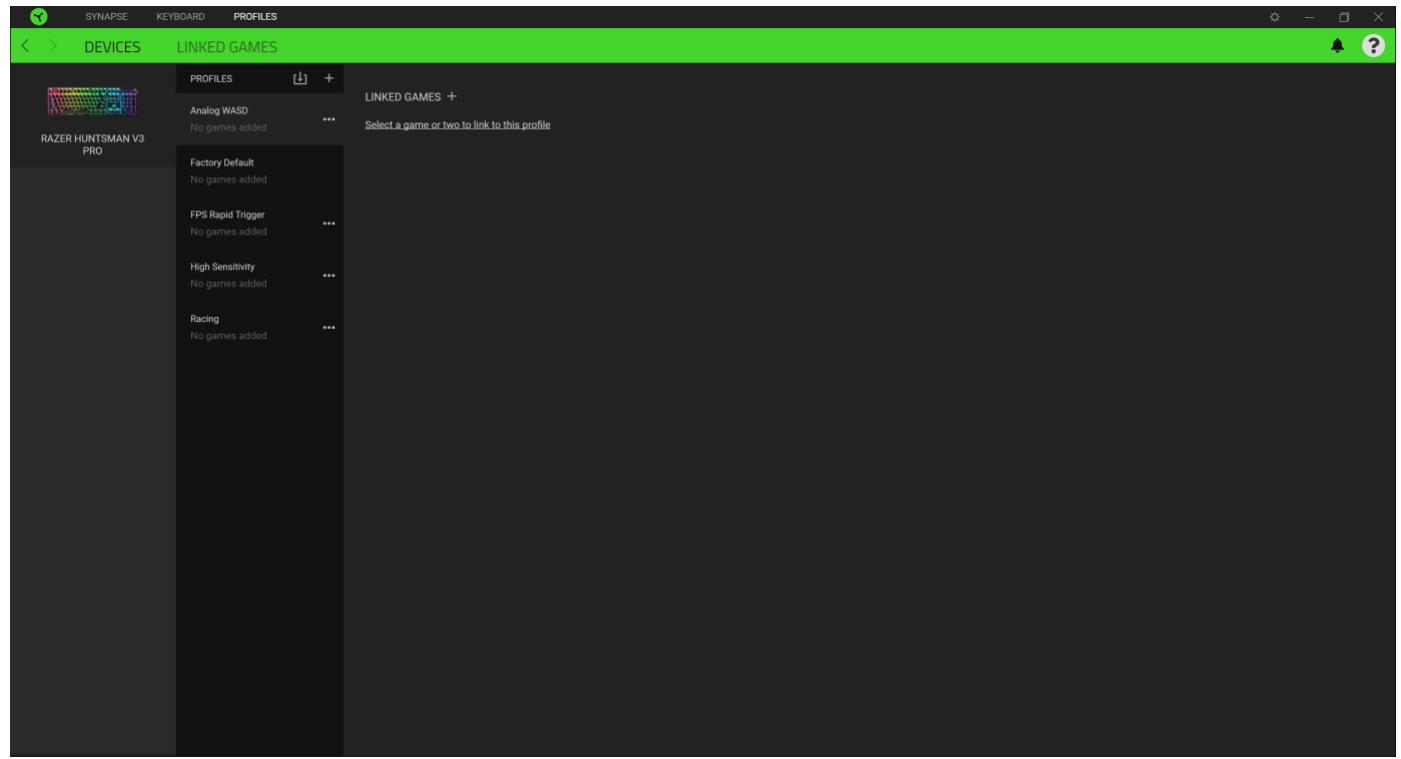Image resolution: width=1401 pixels, height=759 pixels.
Task: Open options menu for Analog WASD profile
Action: click(x=329, y=119)
